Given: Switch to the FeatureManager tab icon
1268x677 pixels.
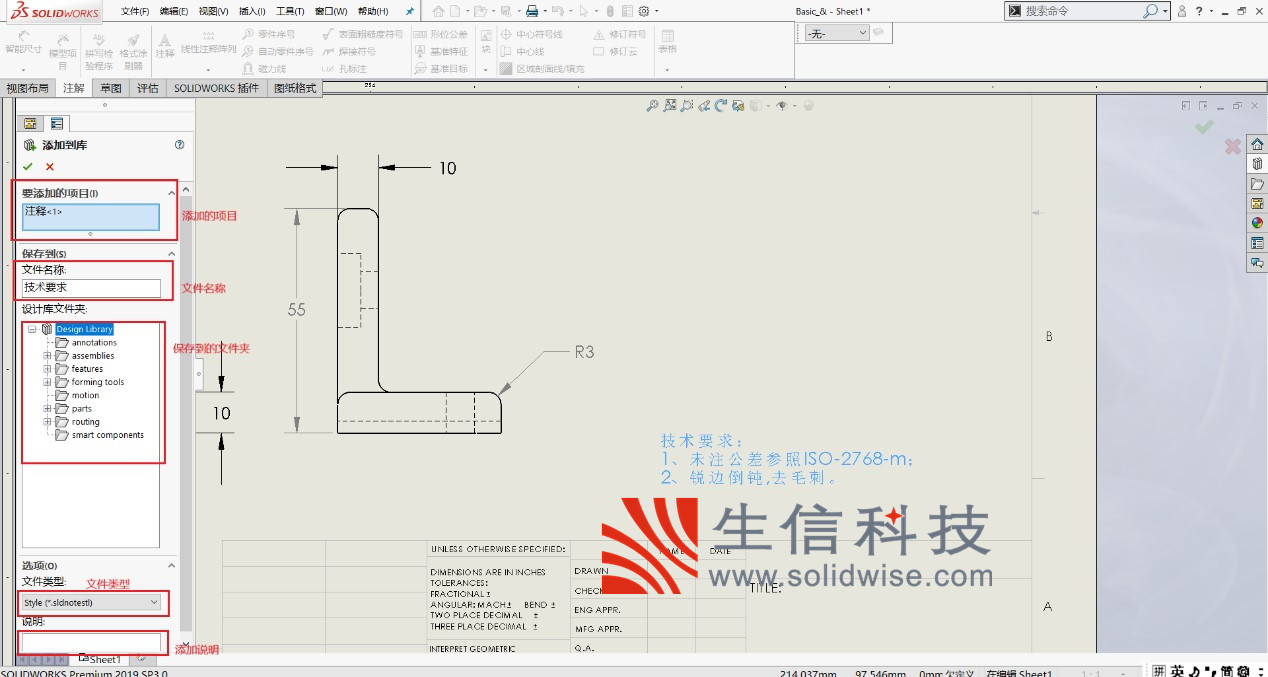Looking at the screenshot, I should point(30,124).
